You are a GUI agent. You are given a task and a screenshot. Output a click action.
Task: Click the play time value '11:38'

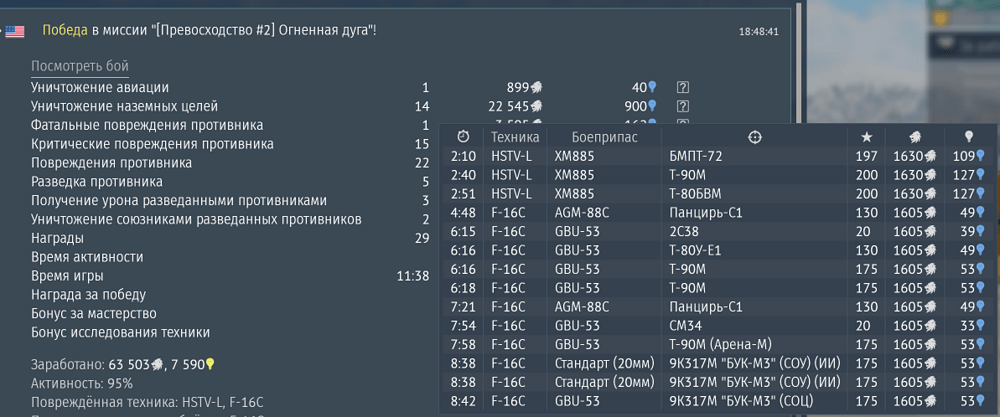point(413,276)
